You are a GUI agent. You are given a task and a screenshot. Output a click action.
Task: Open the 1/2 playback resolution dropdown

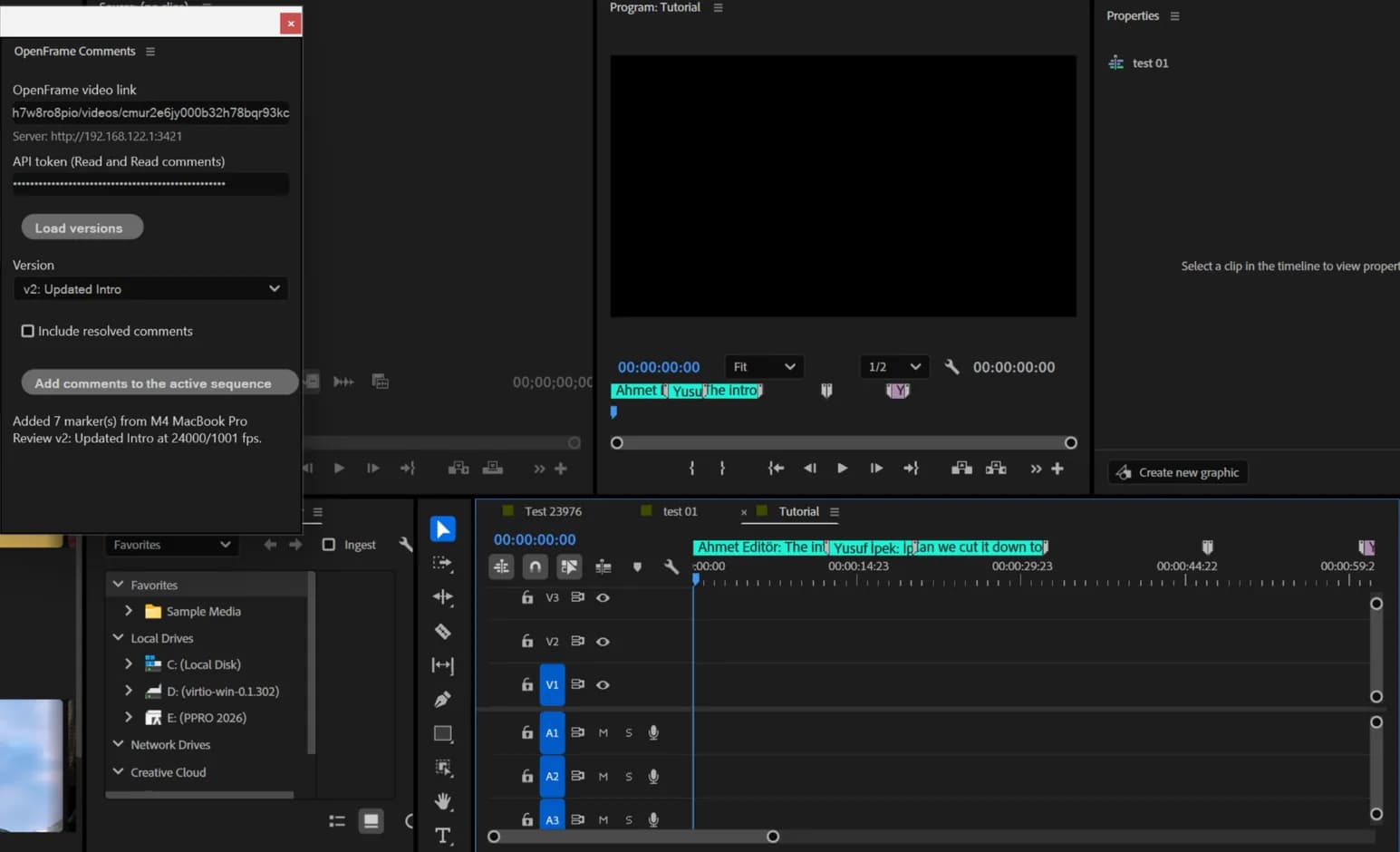pos(893,367)
